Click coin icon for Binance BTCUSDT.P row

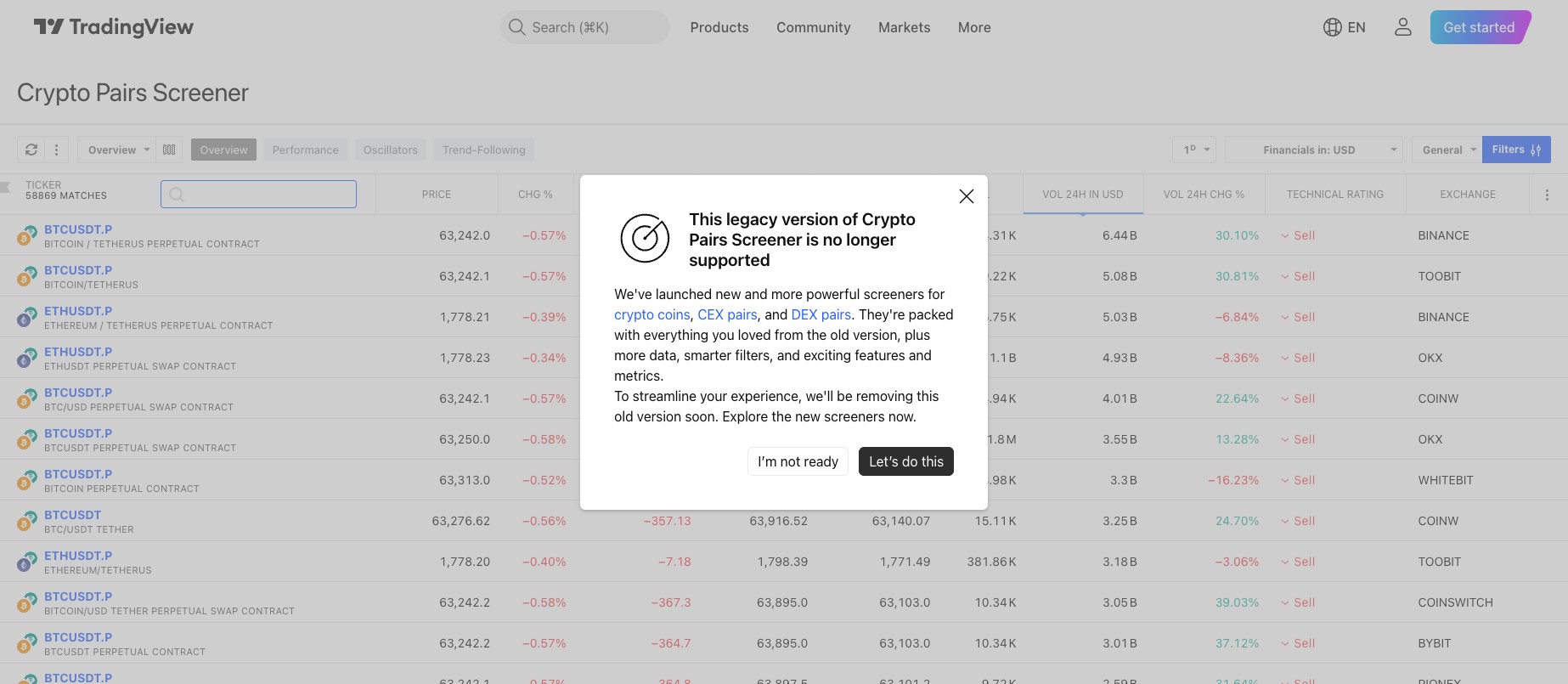click(25, 235)
